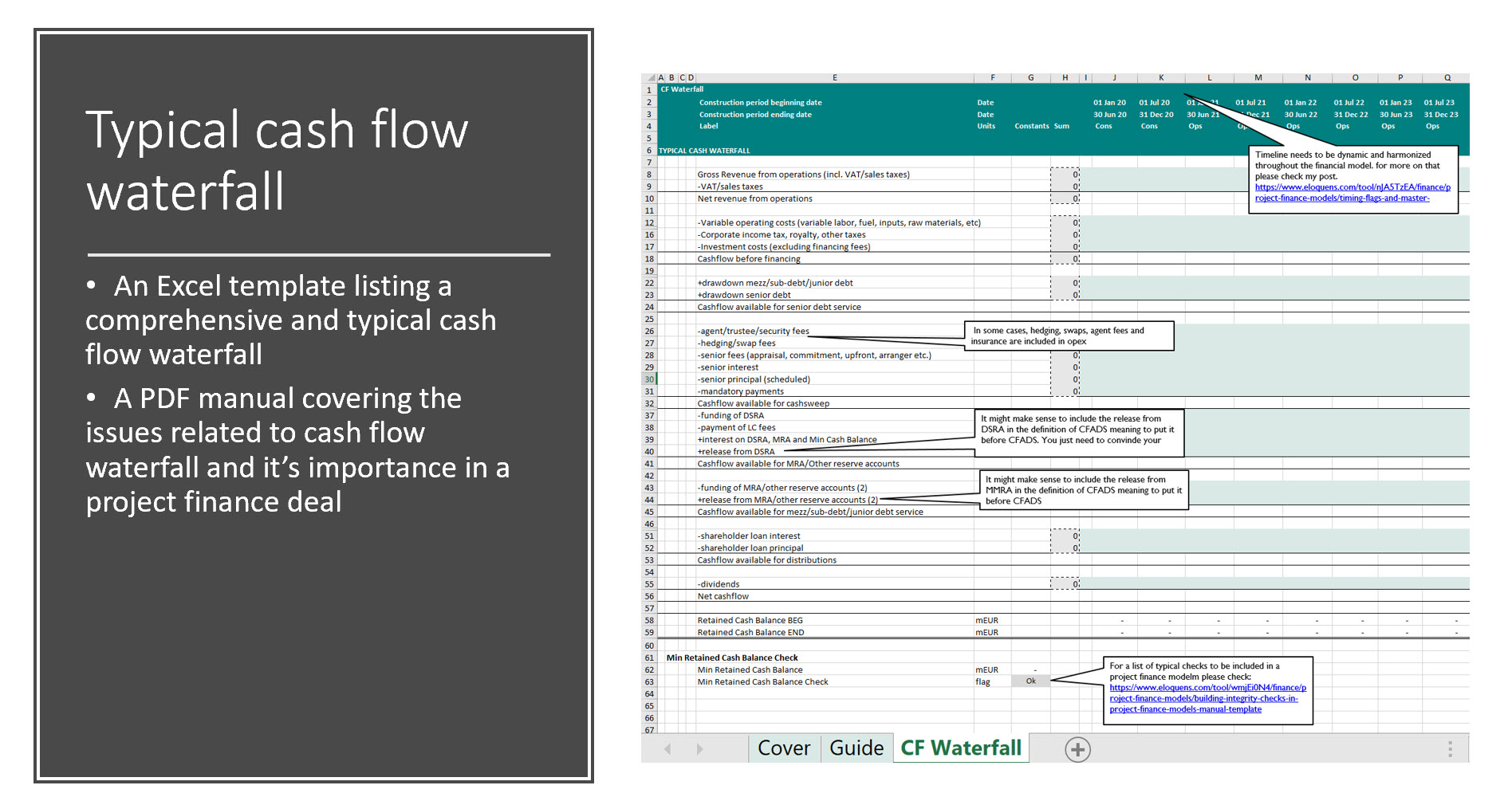This screenshot has height=797, width=1512.
Task: Select the Gross Revenue from operations cell
Action: click(803, 175)
